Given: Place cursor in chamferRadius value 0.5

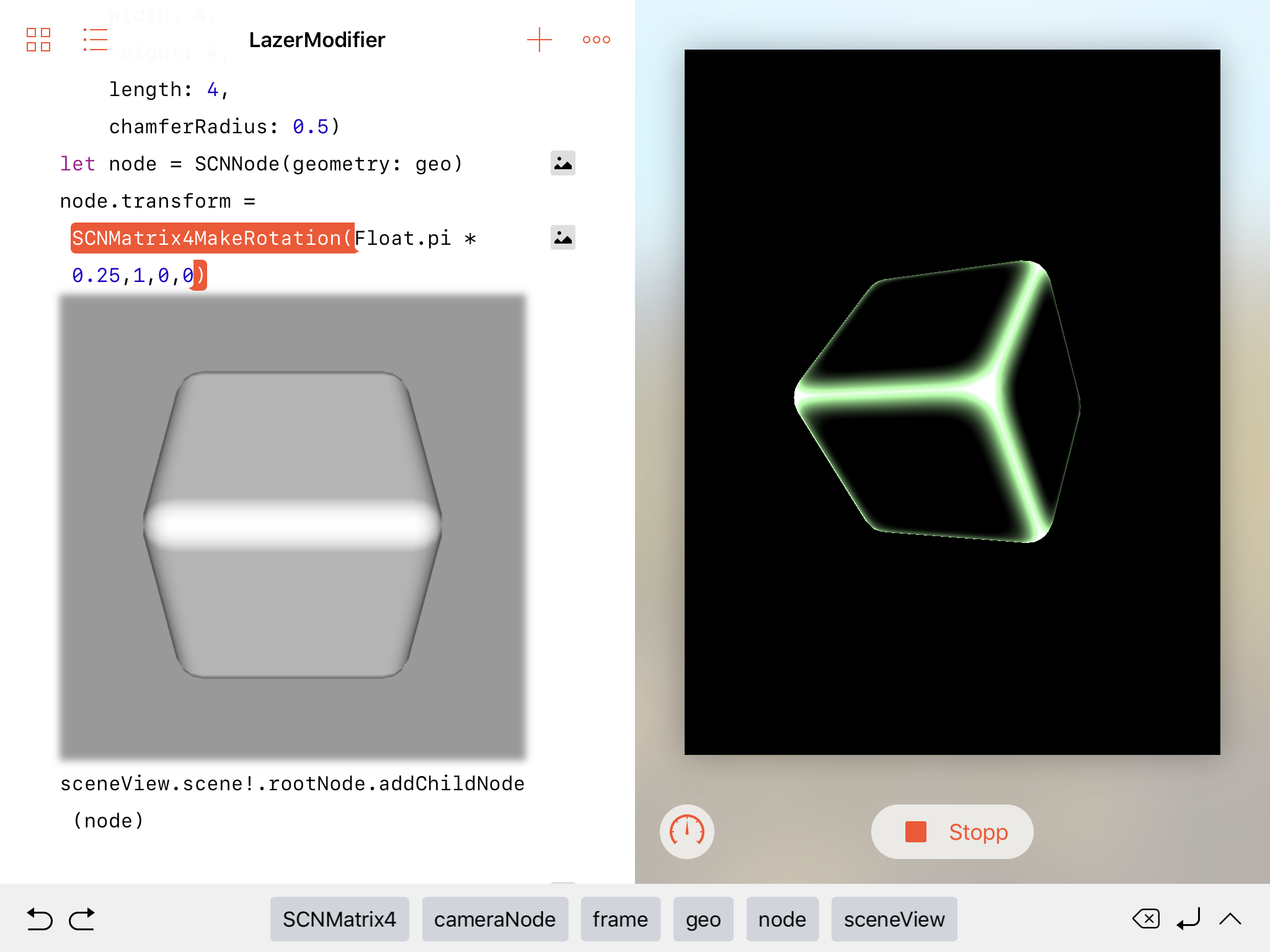Looking at the screenshot, I should click(x=311, y=126).
